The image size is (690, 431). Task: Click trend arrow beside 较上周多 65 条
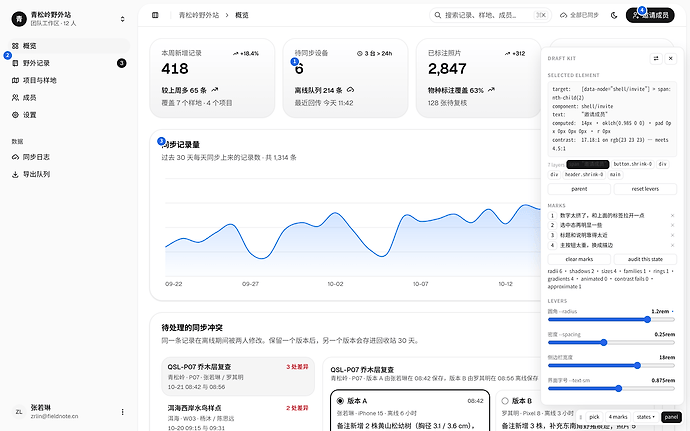(214, 90)
